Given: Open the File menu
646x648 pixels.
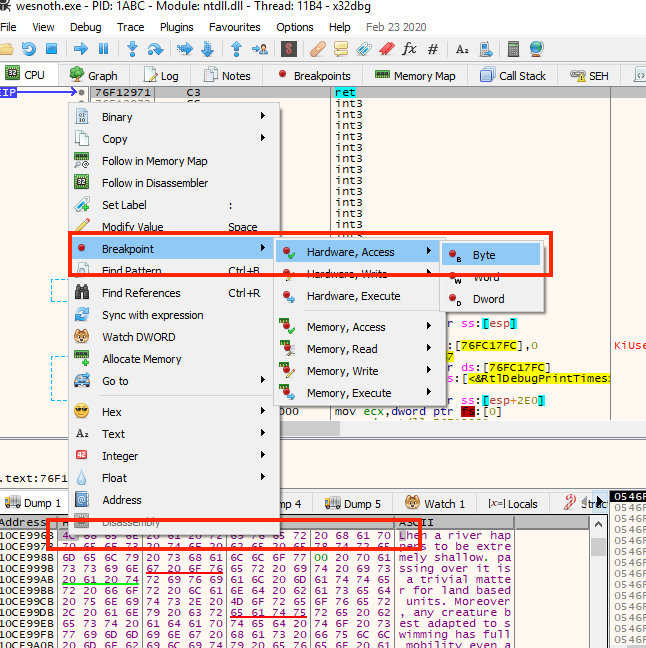Looking at the screenshot, I should 8,27.
